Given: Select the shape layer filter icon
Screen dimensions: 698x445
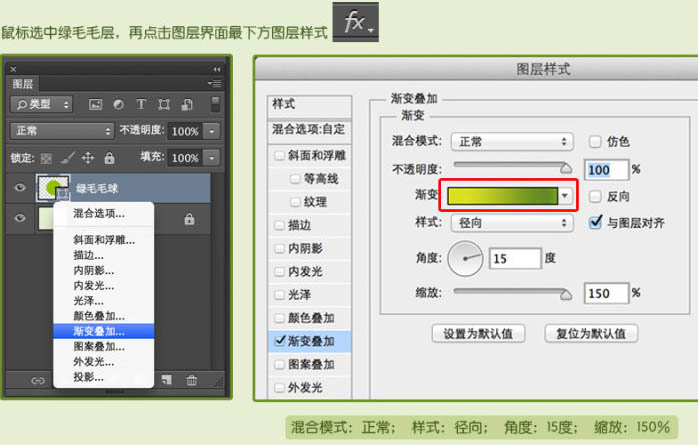Looking at the screenshot, I should coord(164,105).
